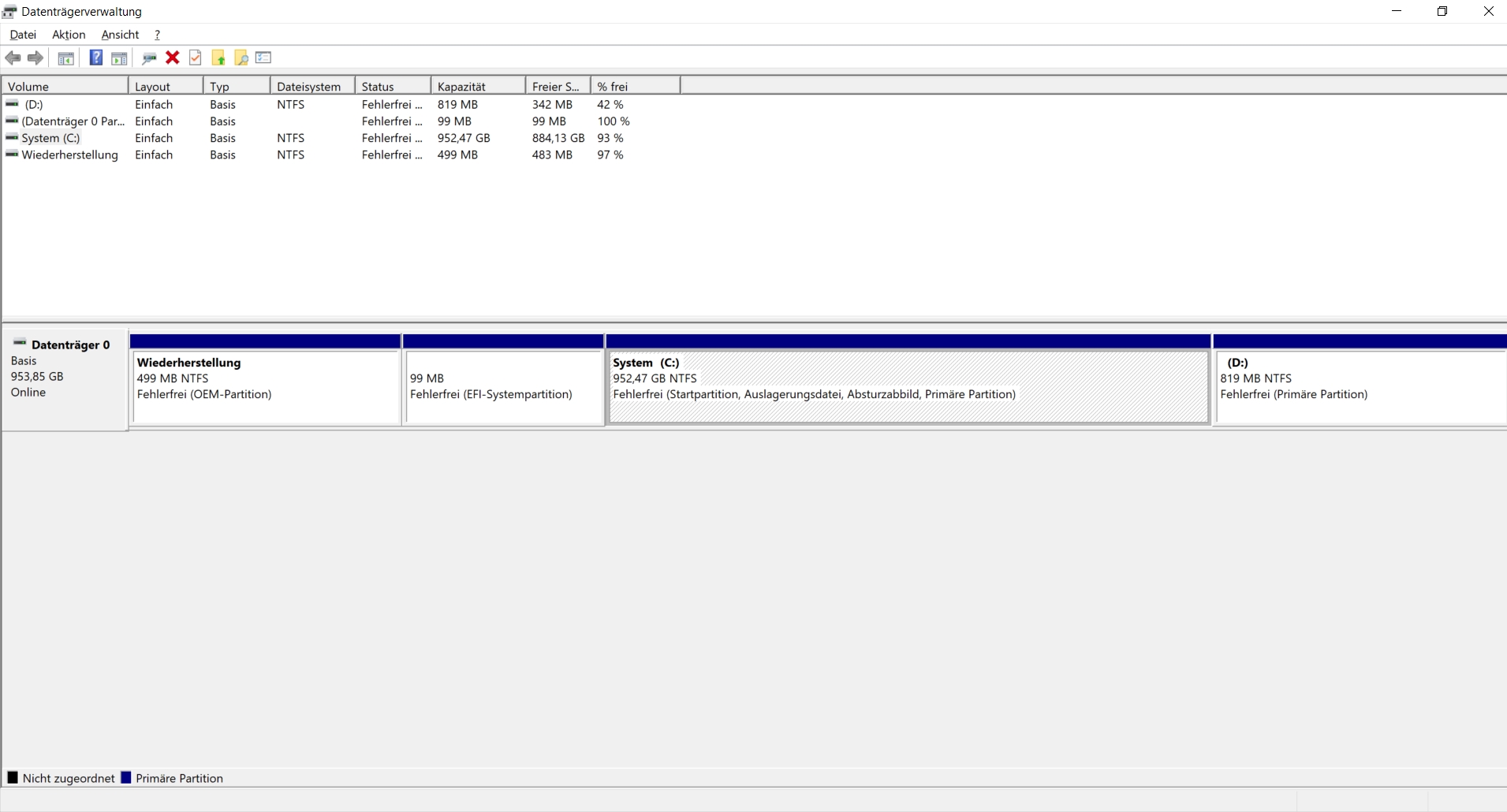This screenshot has width=1507, height=812.
Task: Select the (D:) 819 MB partition block
Action: click(1360, 387)
